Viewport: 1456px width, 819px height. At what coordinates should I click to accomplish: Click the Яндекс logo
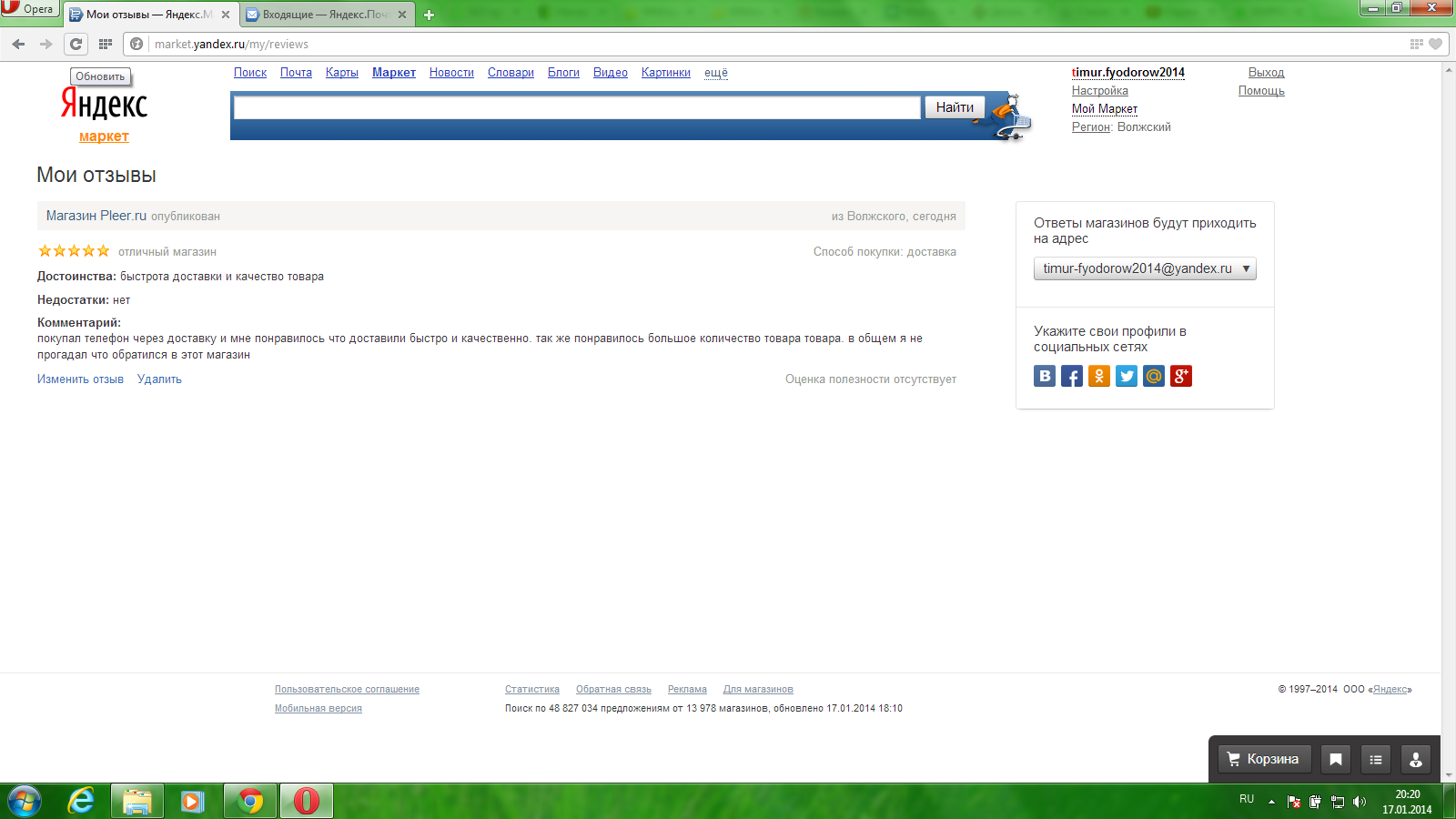click(x=104, y=105)
